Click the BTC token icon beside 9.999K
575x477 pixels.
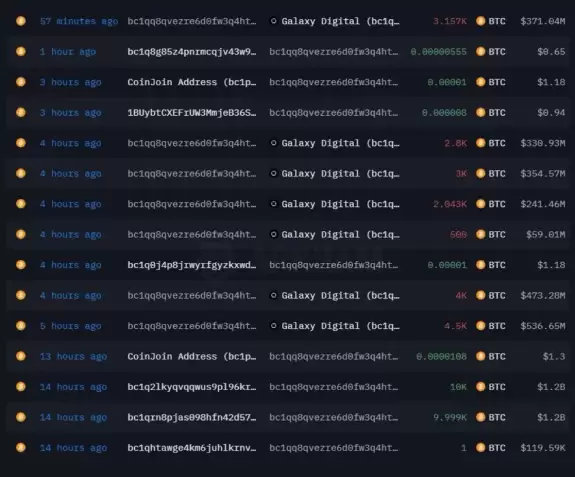pyautogui.click(x=480, y=417)
